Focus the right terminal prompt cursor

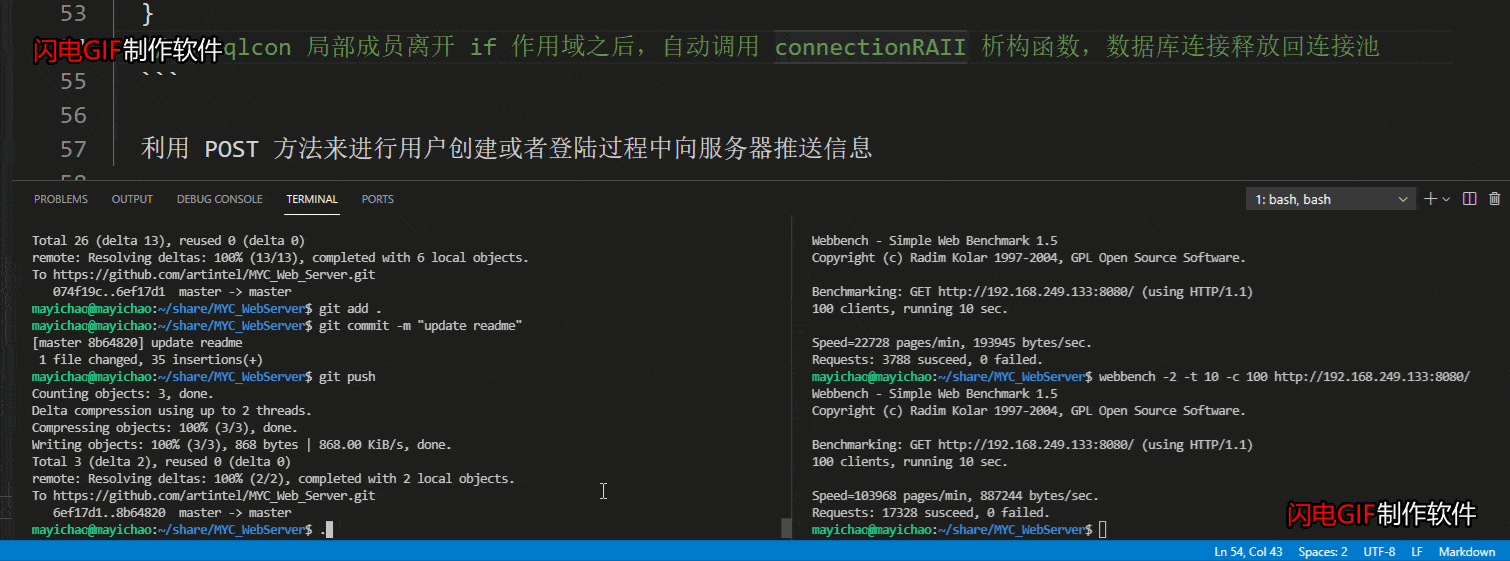pyautogui.click(x=1103, y=529)
